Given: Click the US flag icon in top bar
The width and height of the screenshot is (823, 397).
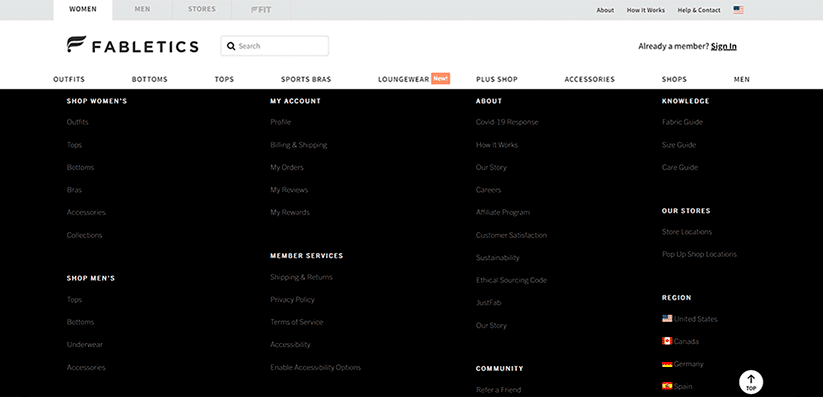Looking at the screenshot, I should [738, 9].
